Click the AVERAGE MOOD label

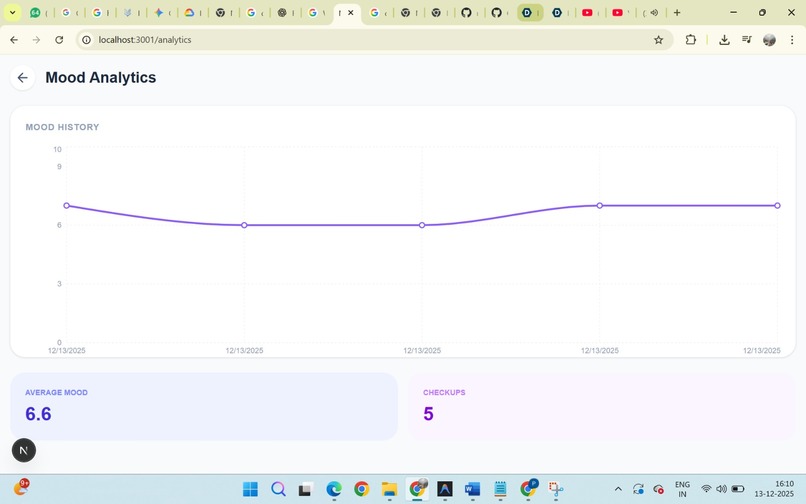(57, 392)
